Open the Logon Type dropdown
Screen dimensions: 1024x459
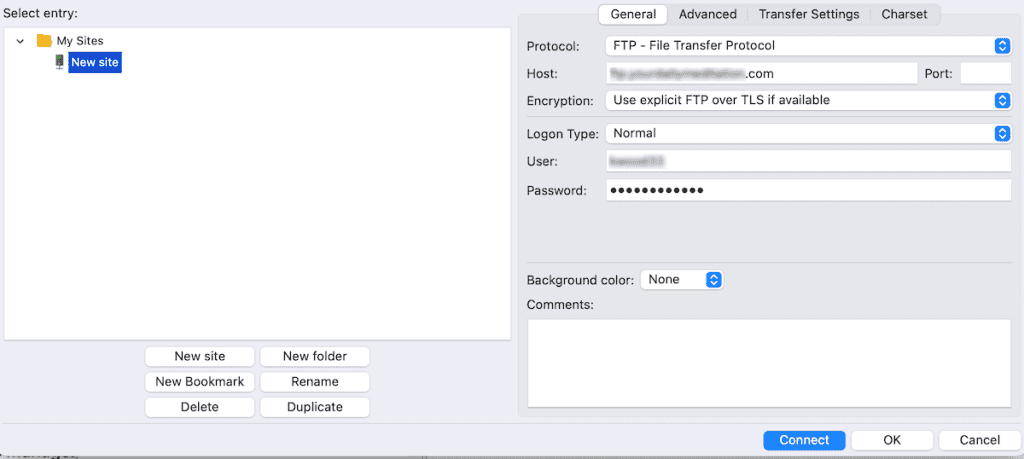click(808, 133)
